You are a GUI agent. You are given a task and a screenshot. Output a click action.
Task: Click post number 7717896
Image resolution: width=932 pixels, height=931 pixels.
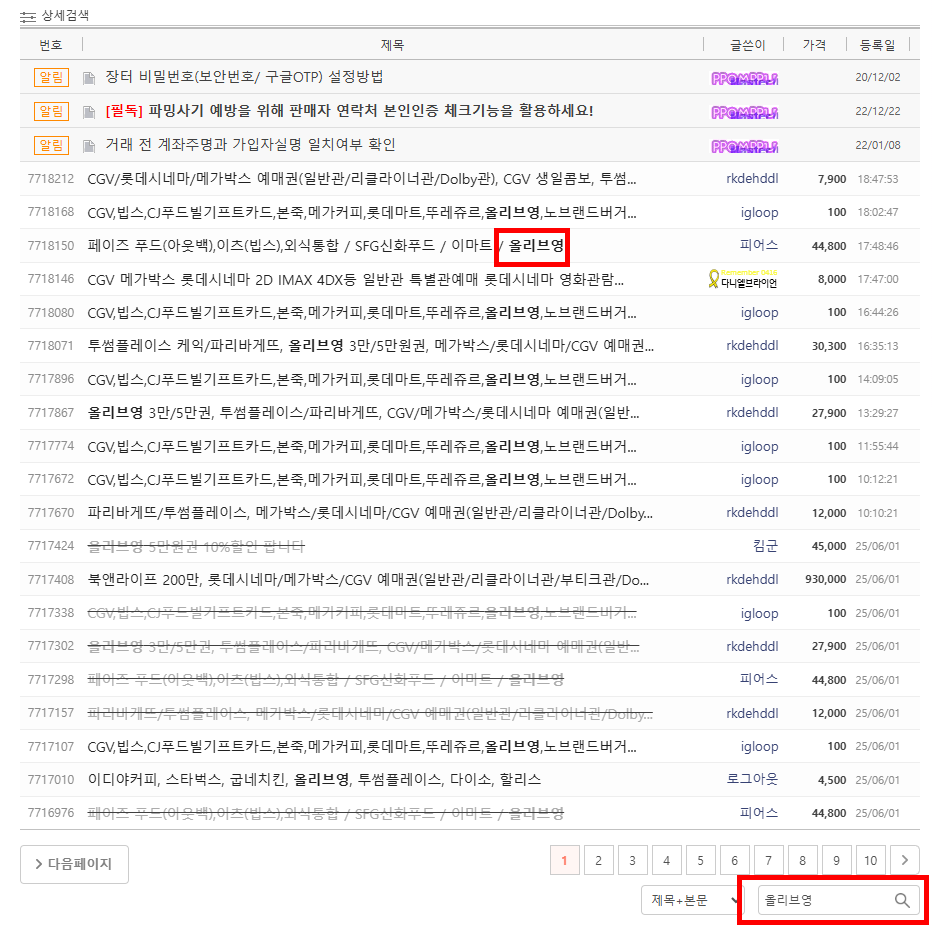tap(51, 379)
